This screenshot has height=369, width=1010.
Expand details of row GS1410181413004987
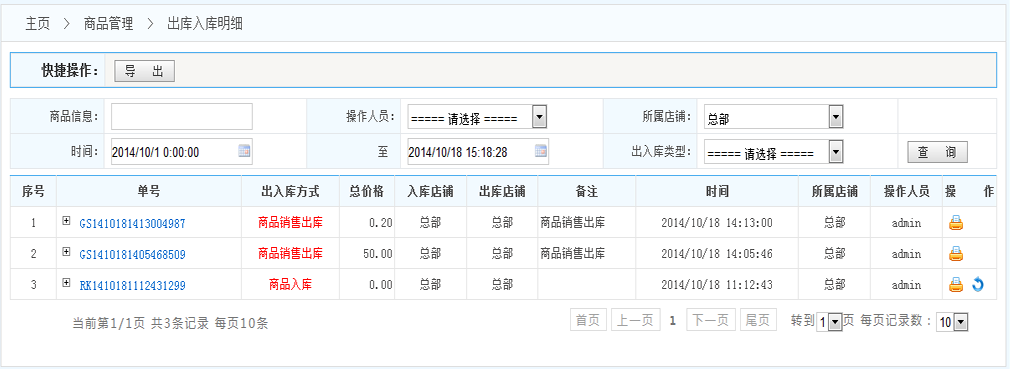[66, 221]
